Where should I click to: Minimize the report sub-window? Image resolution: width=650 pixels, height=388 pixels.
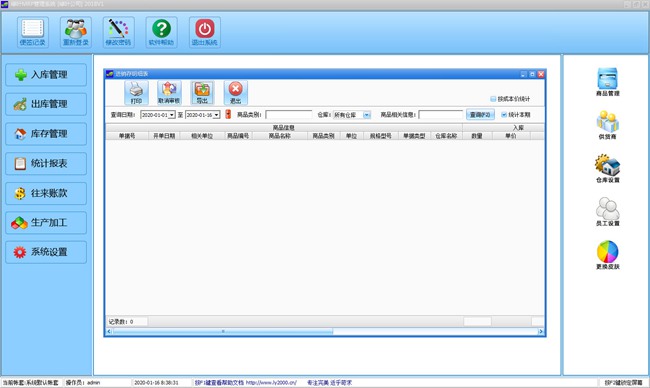point(524,74)
